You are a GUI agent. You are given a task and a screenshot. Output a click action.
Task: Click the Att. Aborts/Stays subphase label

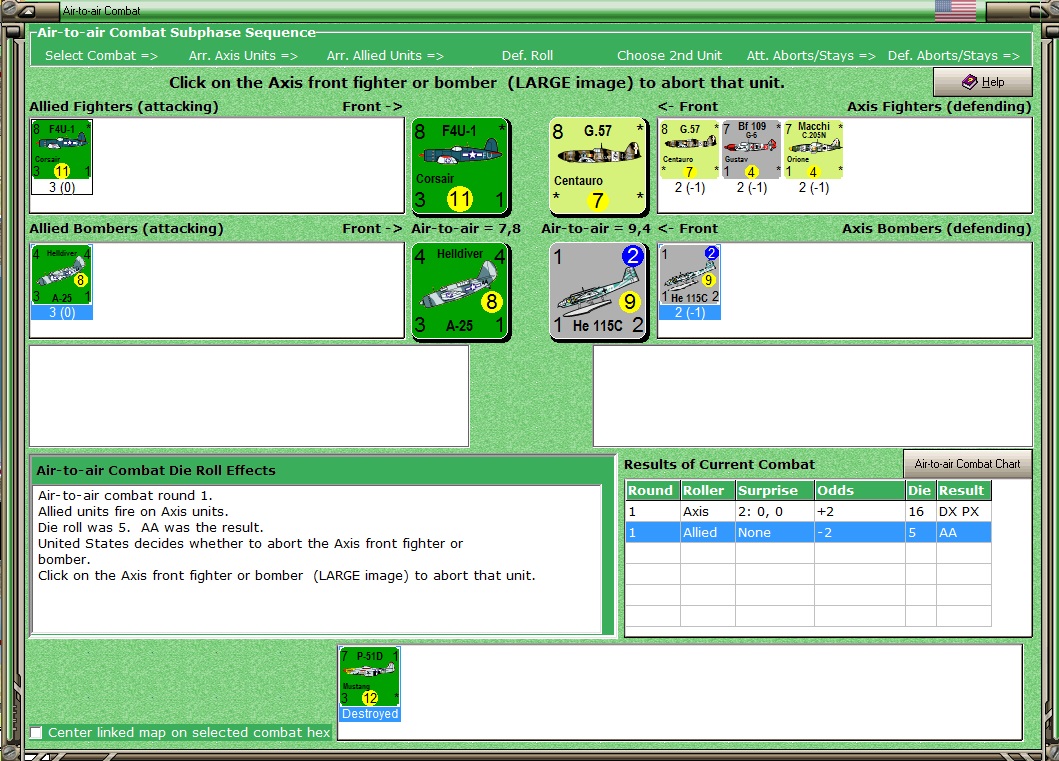pyautogui.click(x=811, y=56)
